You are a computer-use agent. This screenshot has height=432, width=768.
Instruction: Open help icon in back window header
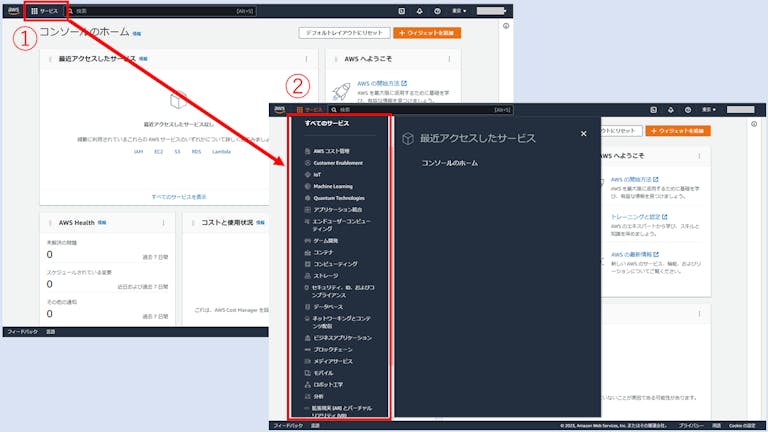pyautogui.click(x=437, y=11)
